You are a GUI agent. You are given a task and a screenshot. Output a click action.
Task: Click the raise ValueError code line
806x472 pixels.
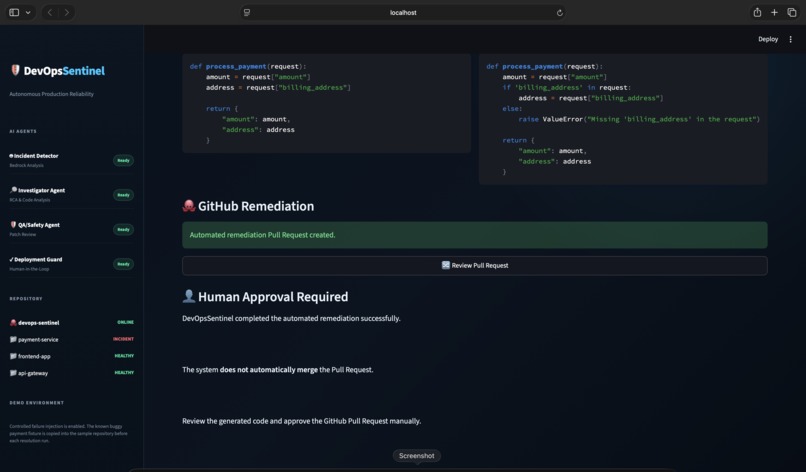pyautogui.click(x=638, y=119)
